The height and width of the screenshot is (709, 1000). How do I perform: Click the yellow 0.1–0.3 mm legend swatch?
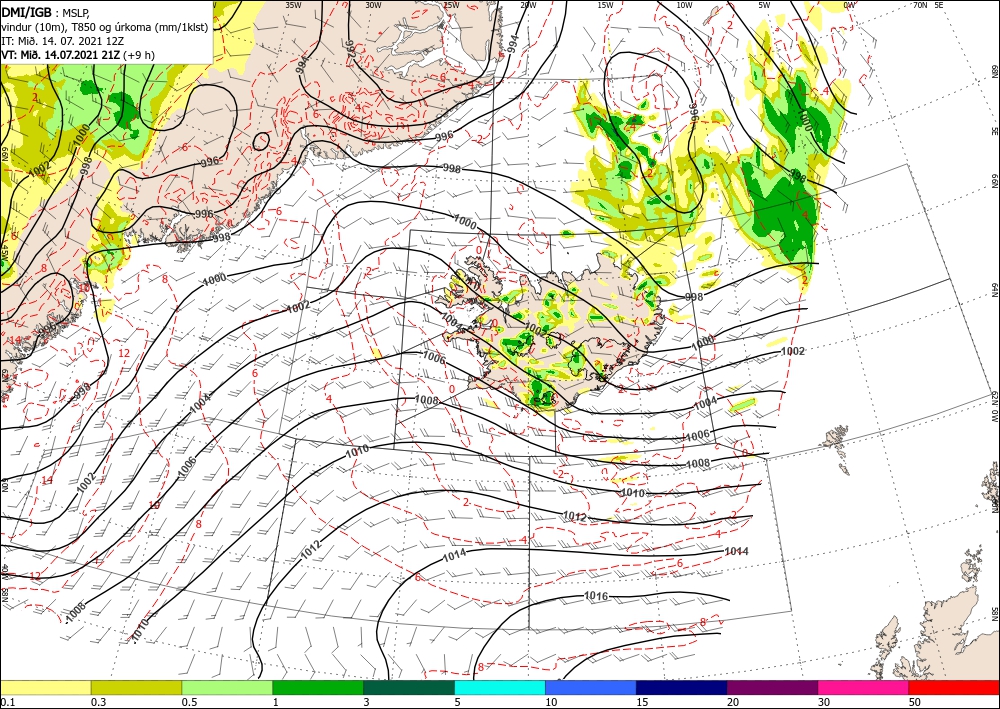45,687
